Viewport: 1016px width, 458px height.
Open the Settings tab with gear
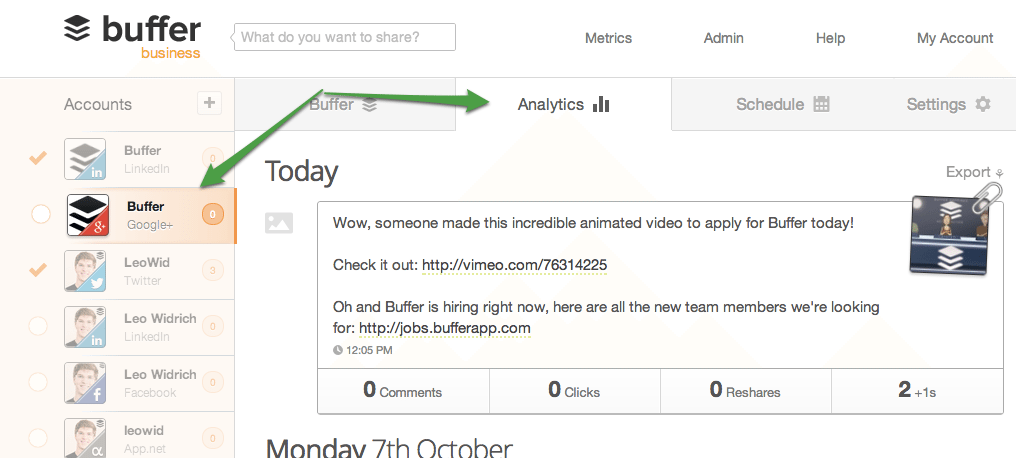click(949, 104)
